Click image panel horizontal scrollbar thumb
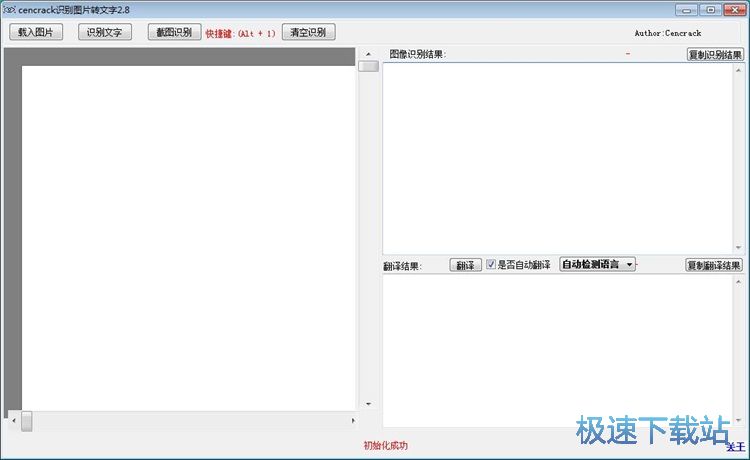The height and width of the screenshot is (460, 750). (x=27, y=421)
